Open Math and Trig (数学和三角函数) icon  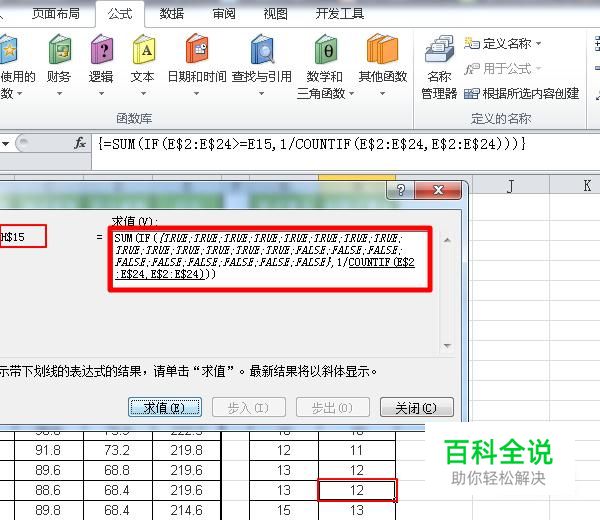click(x=325, y=49)
